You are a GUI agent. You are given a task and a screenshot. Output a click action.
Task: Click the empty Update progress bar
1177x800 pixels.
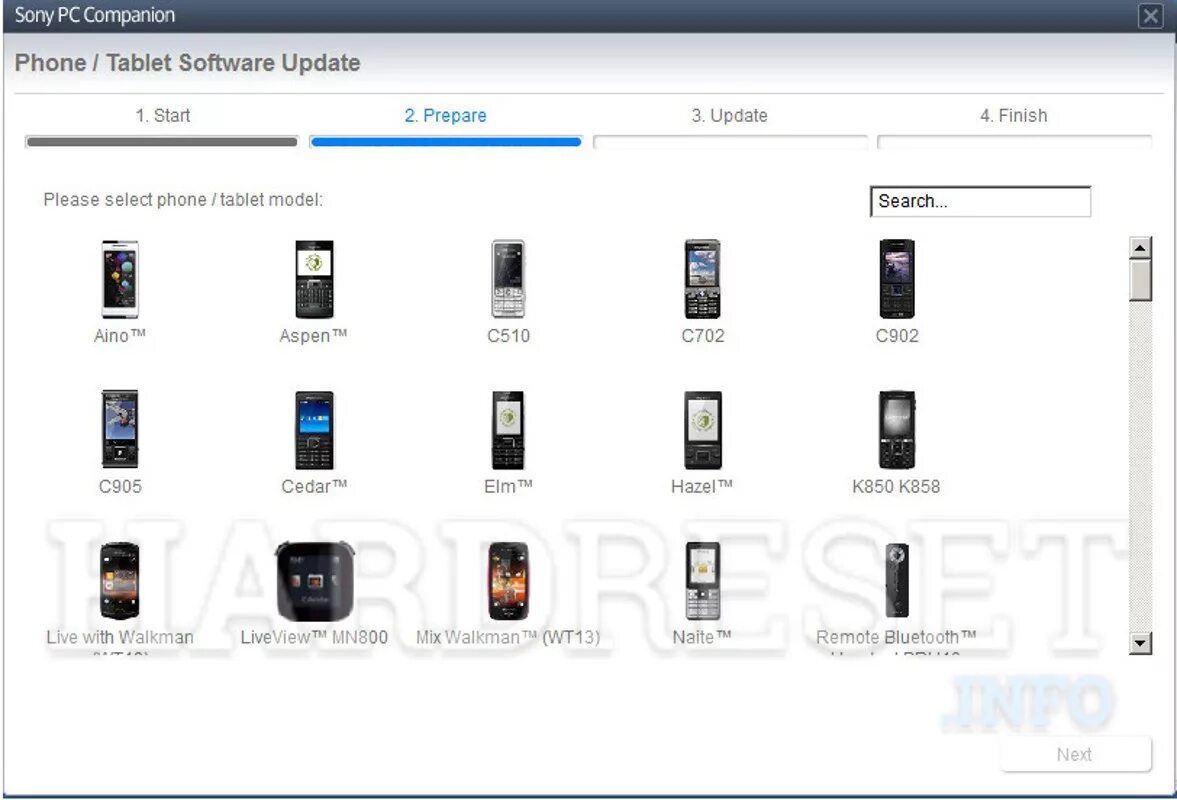click(x=730, y=141)
